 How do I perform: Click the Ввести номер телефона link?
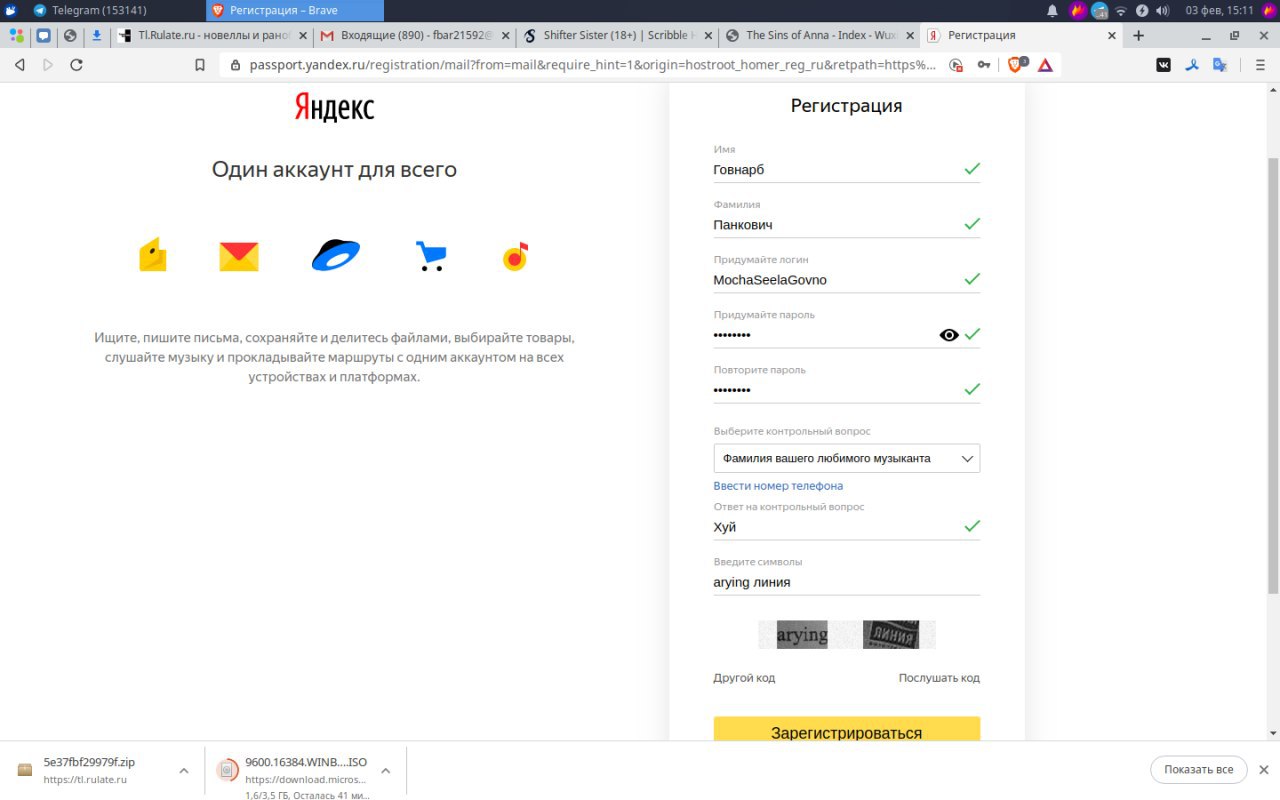tap(778, 486)
